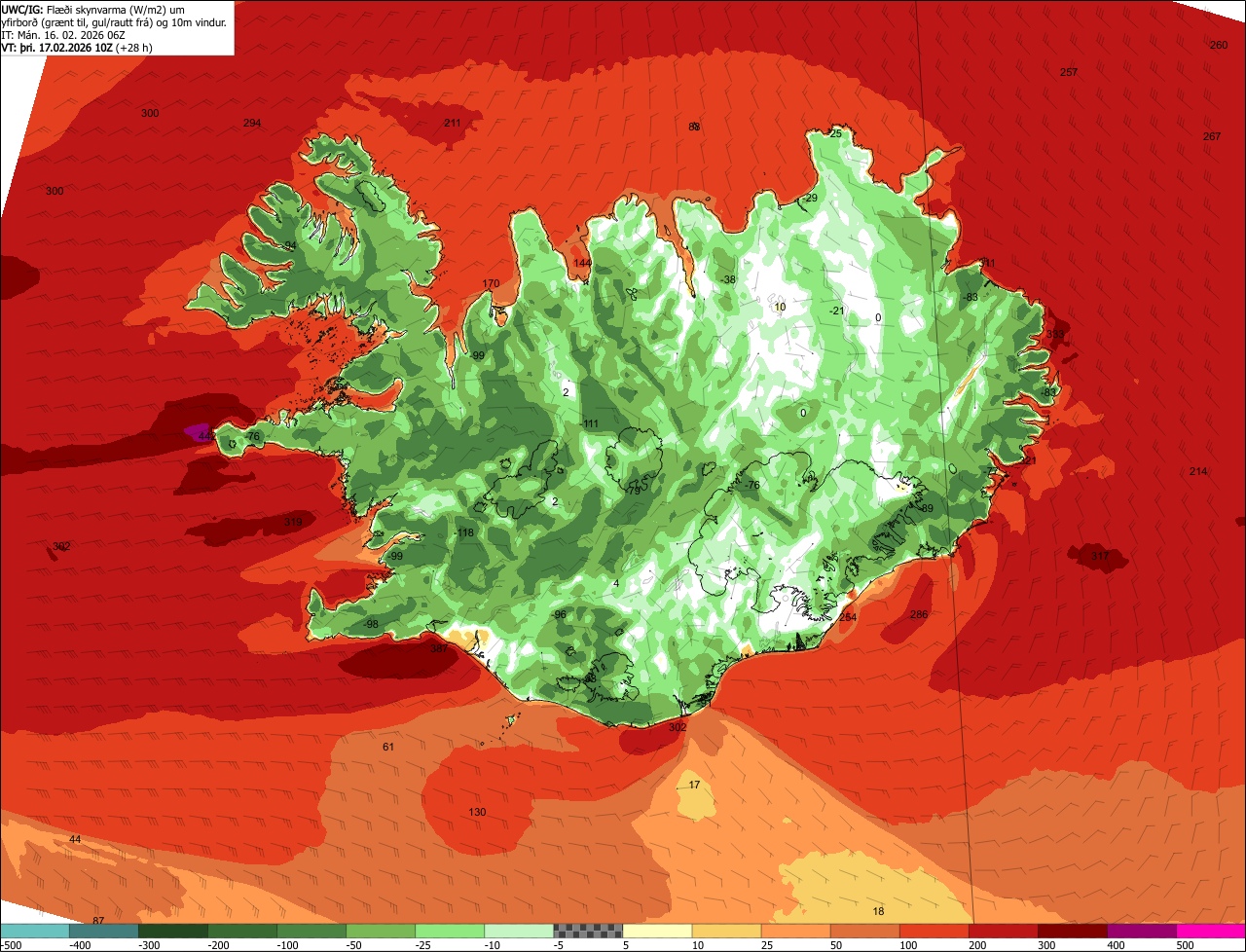Image resolution: width=1246 pixels, height=952 pixels.
Task: Click the map value '17' south of the coast
Action: tap(694, 785)
